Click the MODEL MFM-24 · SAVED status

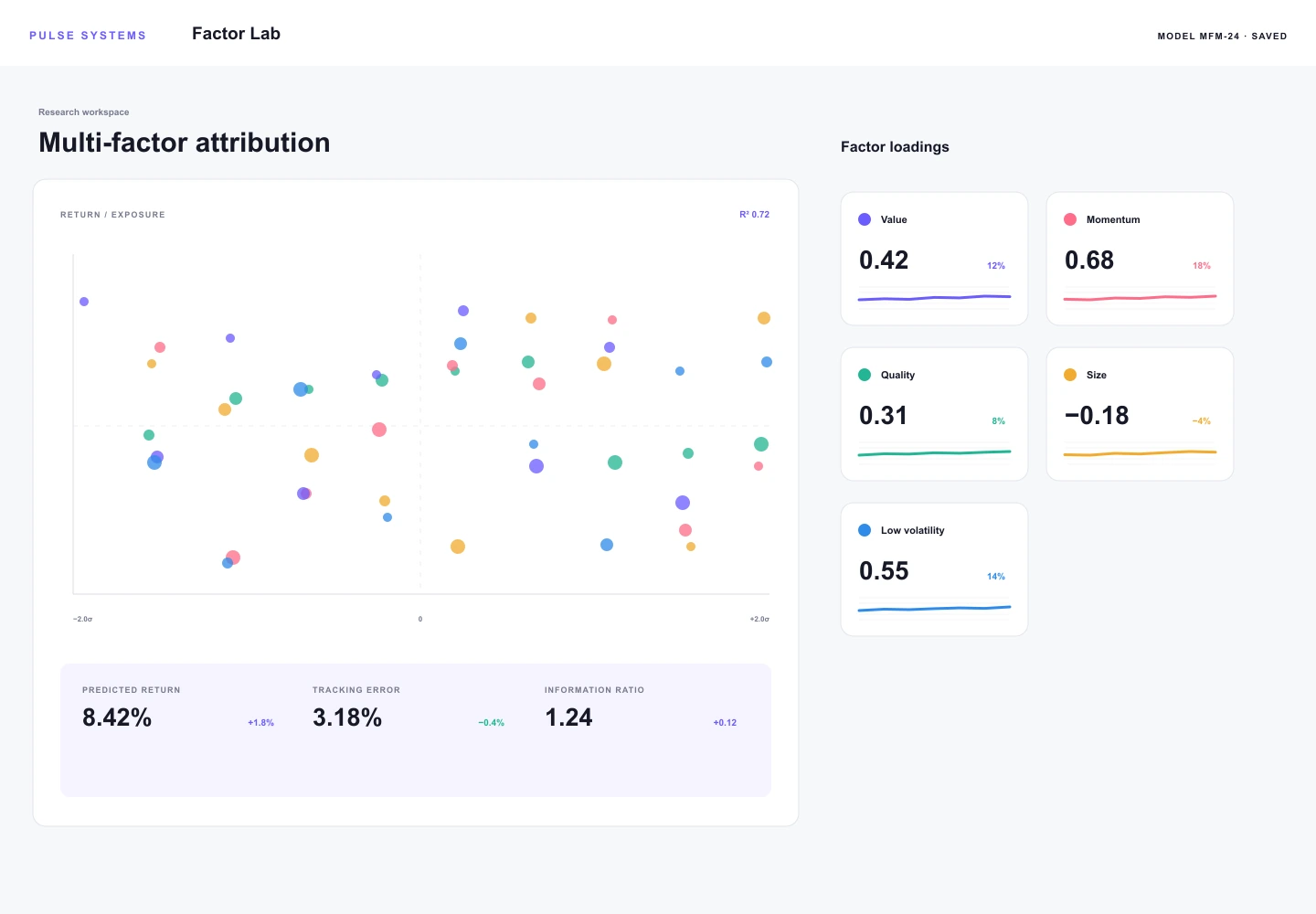pos(1222,37)
